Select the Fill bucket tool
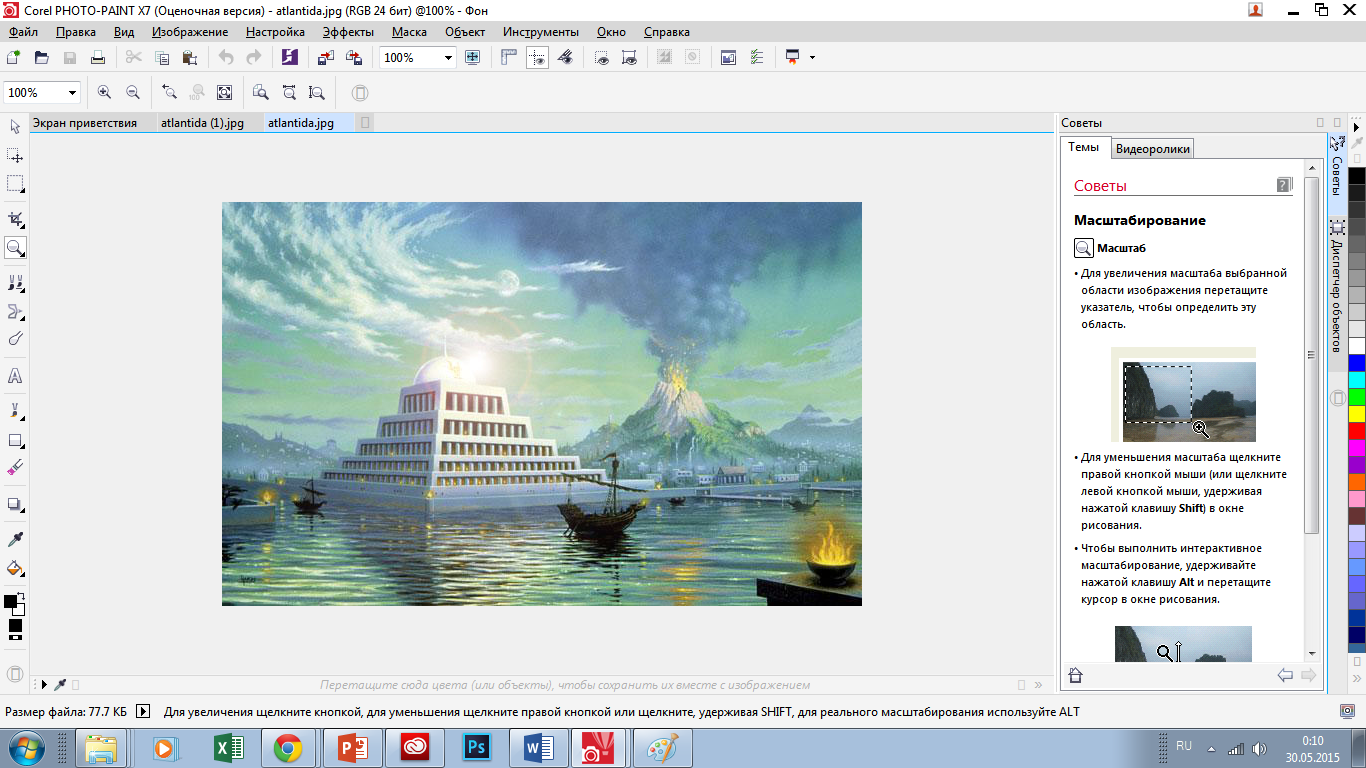Screen dimensions: 1366x768 [15, 568]
